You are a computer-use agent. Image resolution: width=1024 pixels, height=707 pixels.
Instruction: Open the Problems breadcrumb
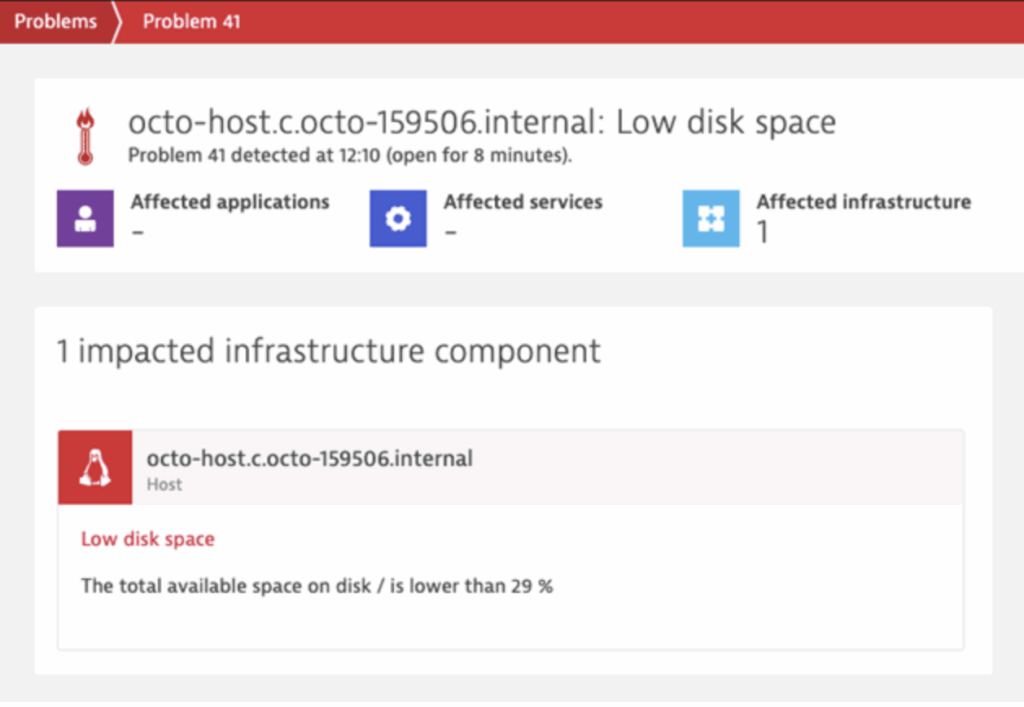[x=55, y=21]
